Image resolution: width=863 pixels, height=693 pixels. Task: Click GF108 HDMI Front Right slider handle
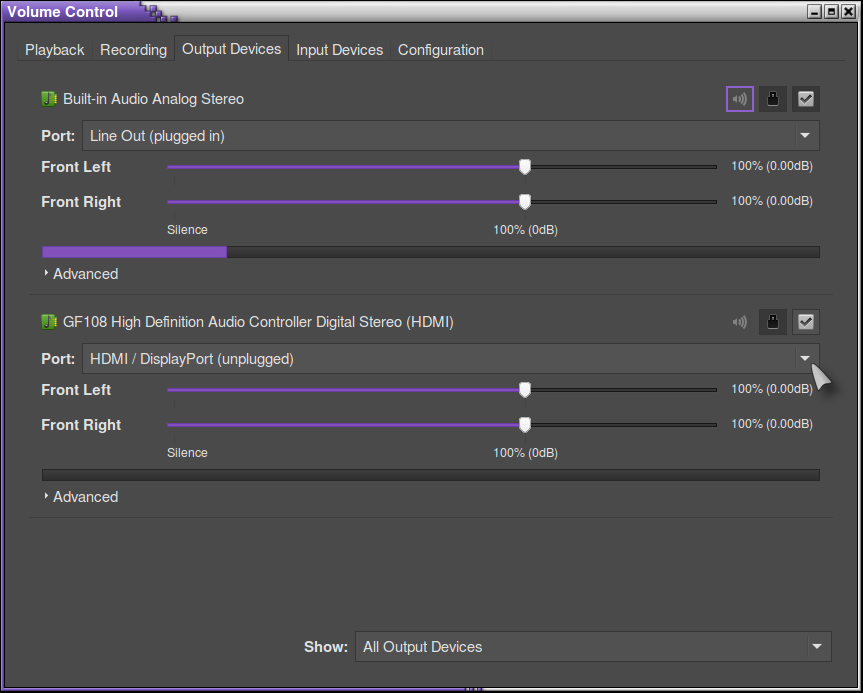525,425
